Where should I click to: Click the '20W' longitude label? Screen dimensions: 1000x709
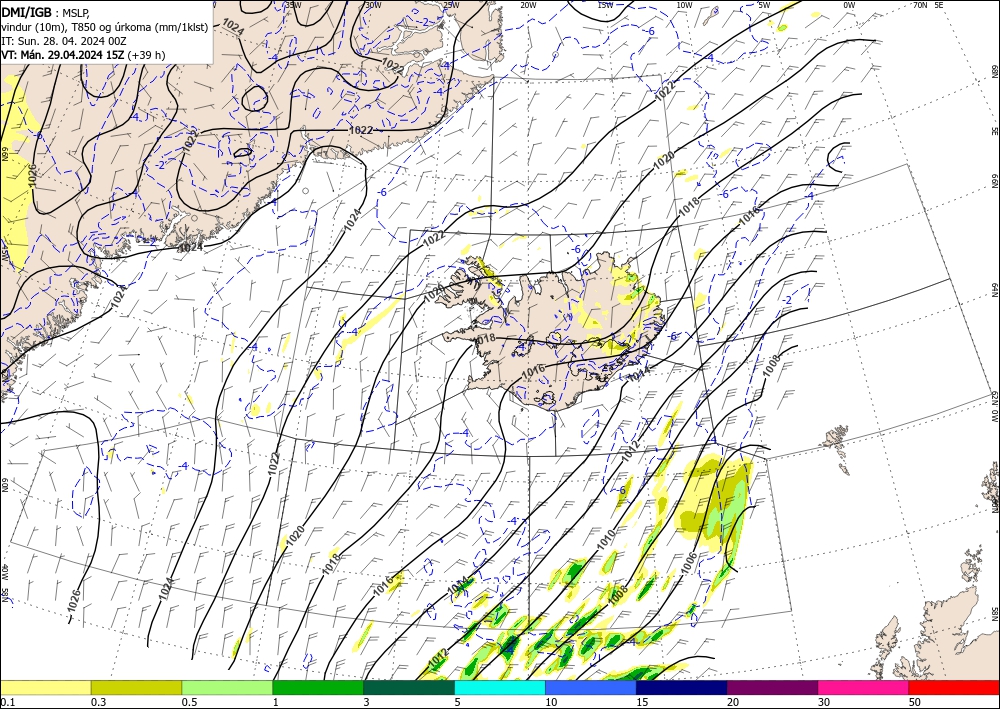[528, 4]
